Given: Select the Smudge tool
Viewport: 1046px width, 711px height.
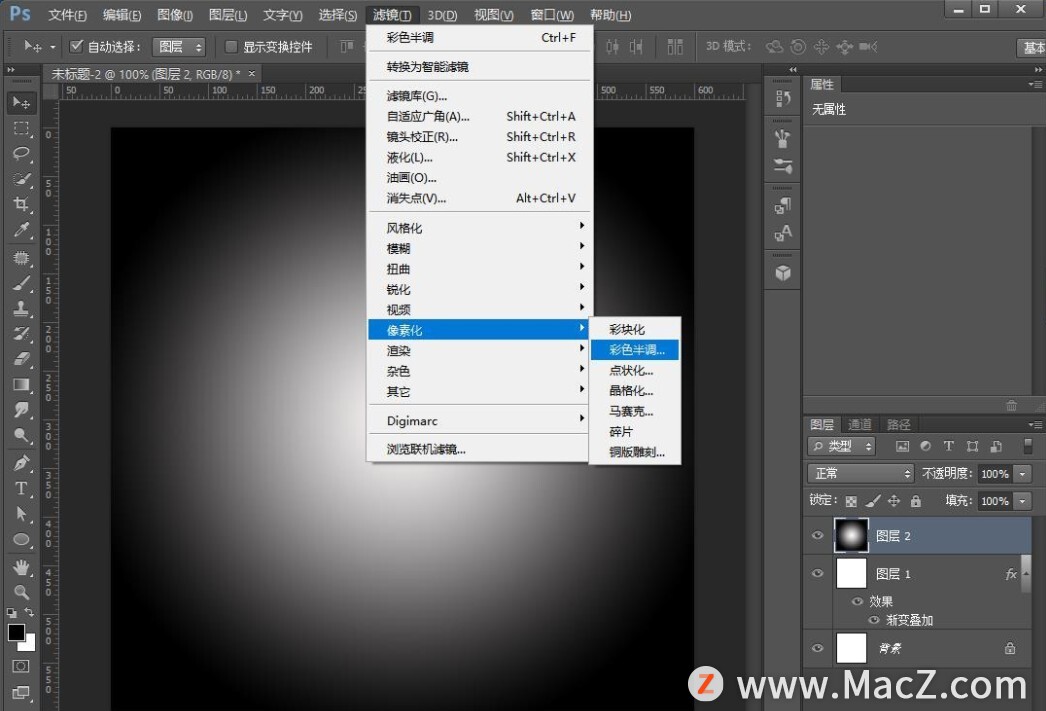Looking at the screenshot, I should (x=21, y=410).
